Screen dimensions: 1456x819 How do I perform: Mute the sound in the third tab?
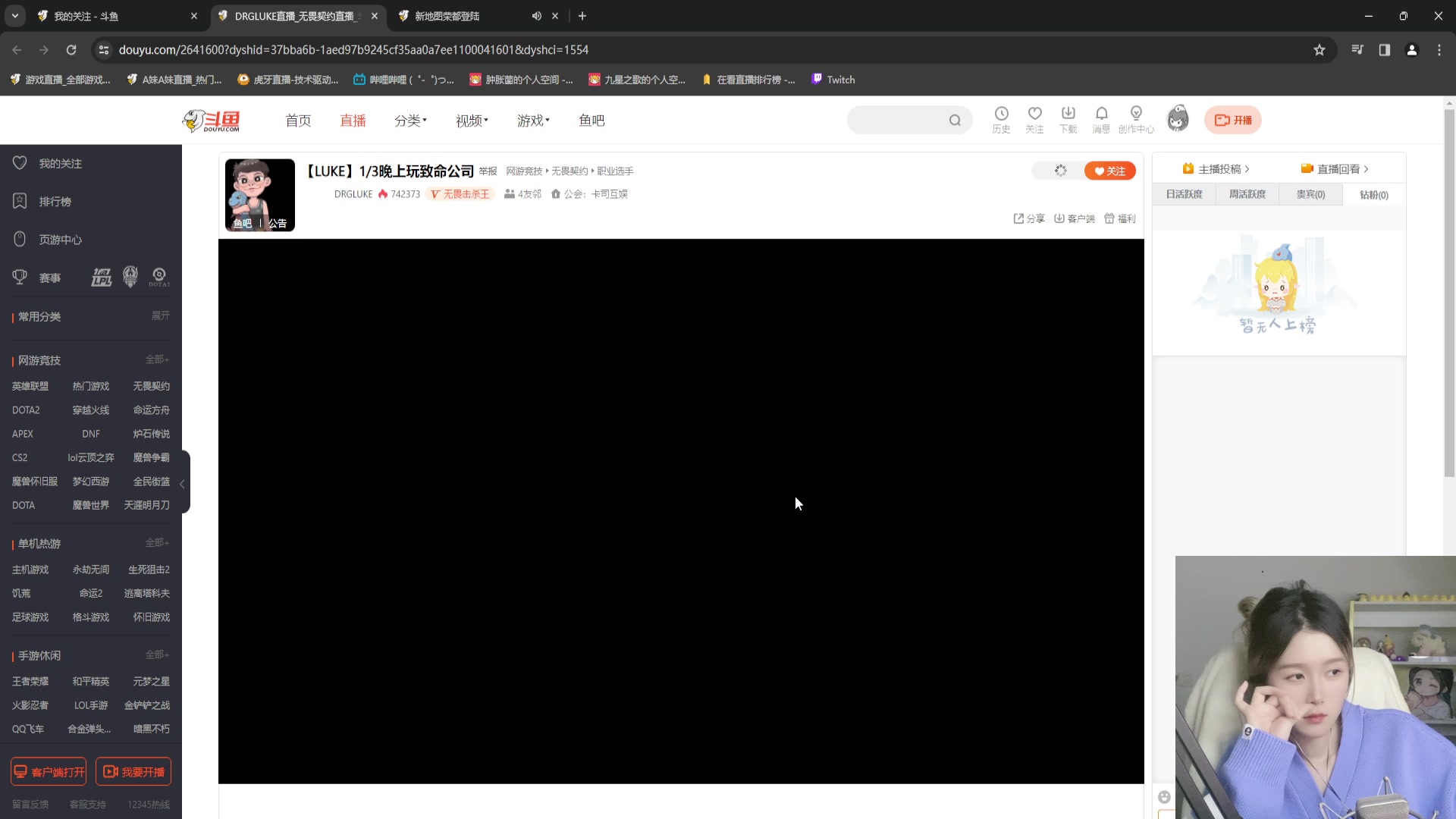tap(536, 16)
